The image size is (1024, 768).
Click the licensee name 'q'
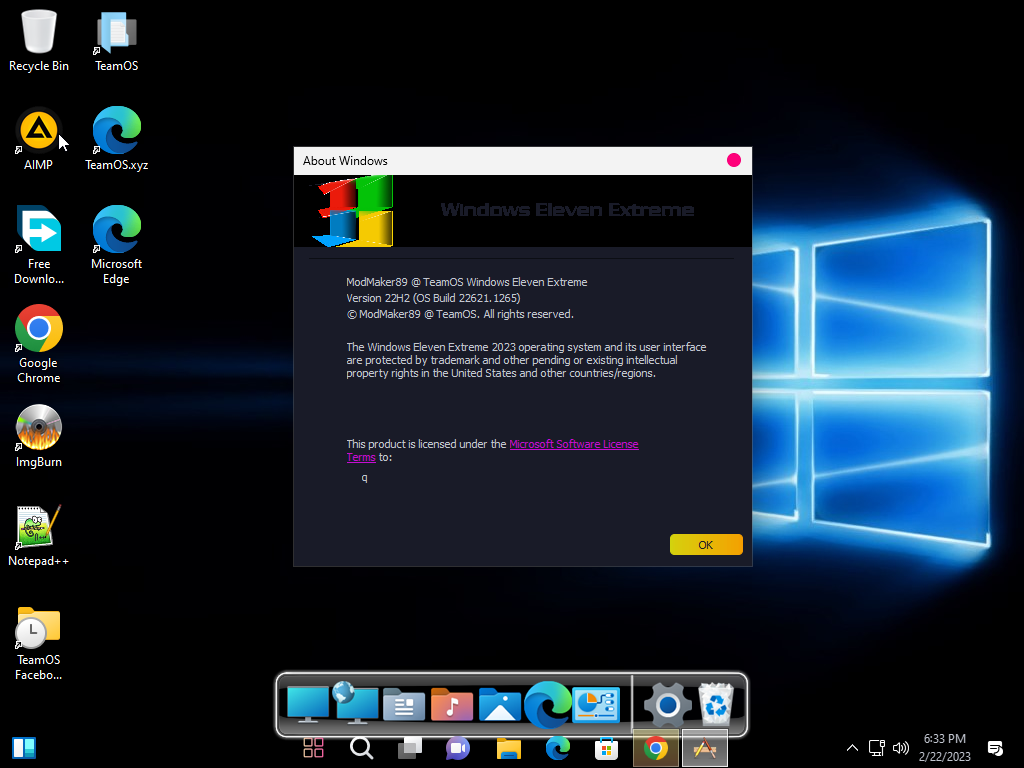[x=364, y=478]
